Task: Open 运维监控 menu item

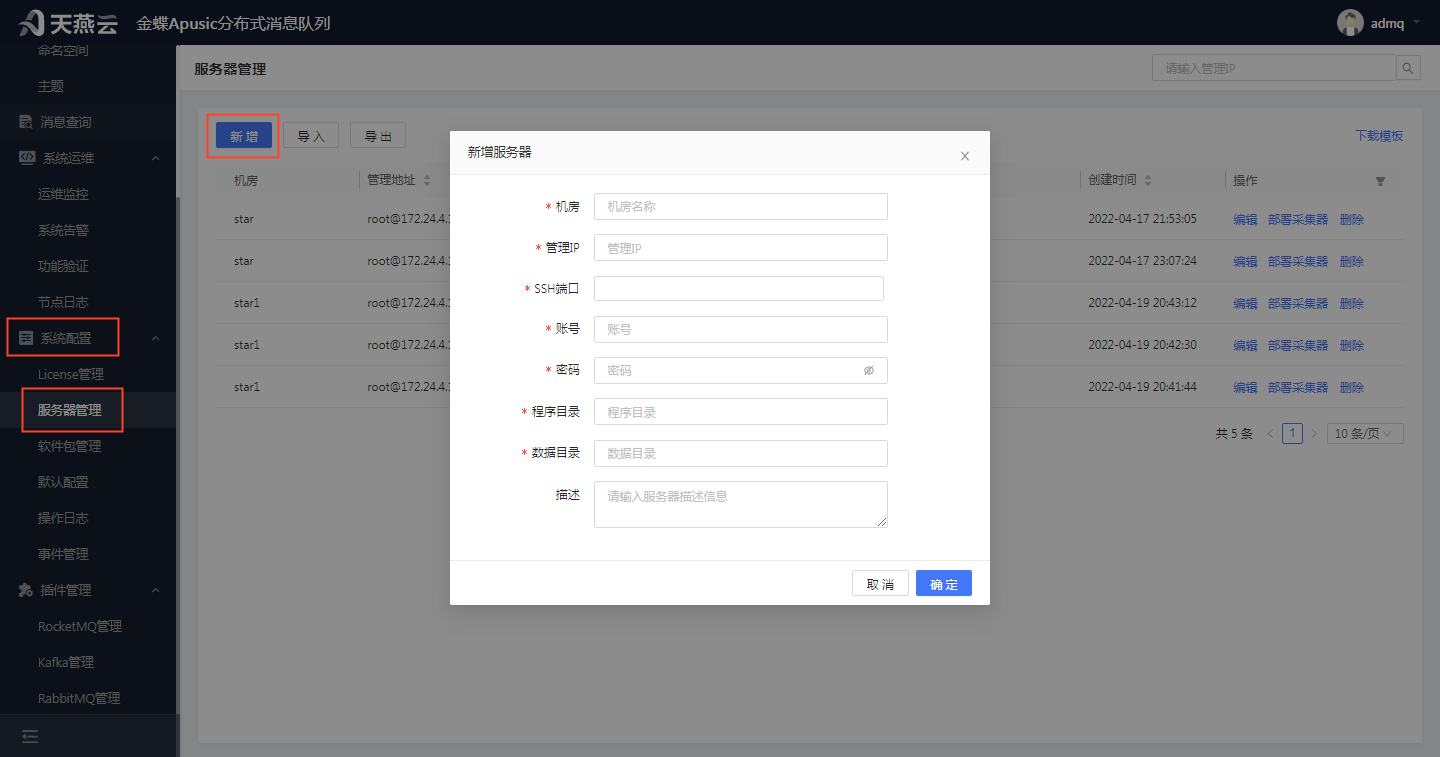Action: tap(63, 194)
